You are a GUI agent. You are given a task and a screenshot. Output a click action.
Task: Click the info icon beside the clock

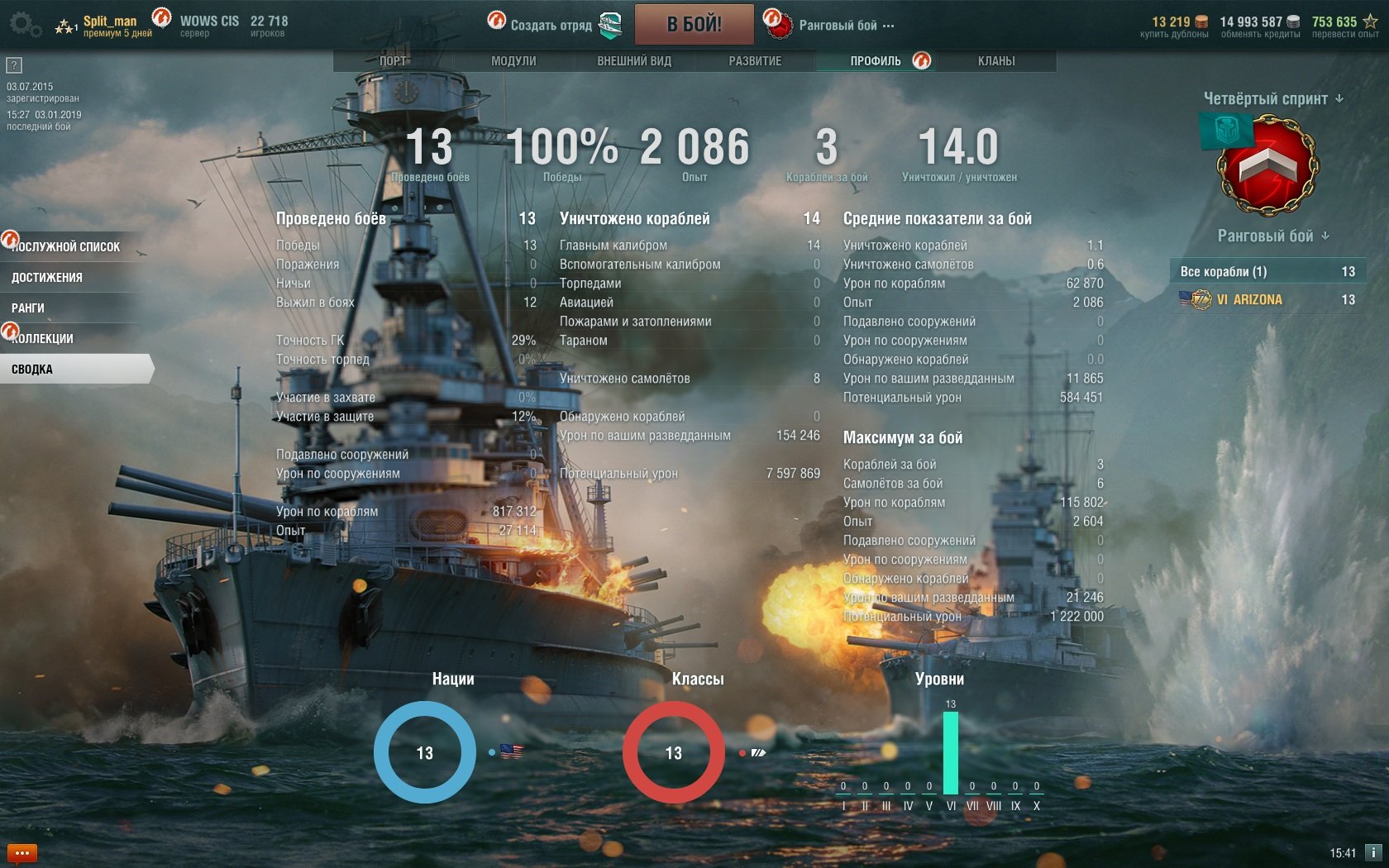pos(1372,852)
